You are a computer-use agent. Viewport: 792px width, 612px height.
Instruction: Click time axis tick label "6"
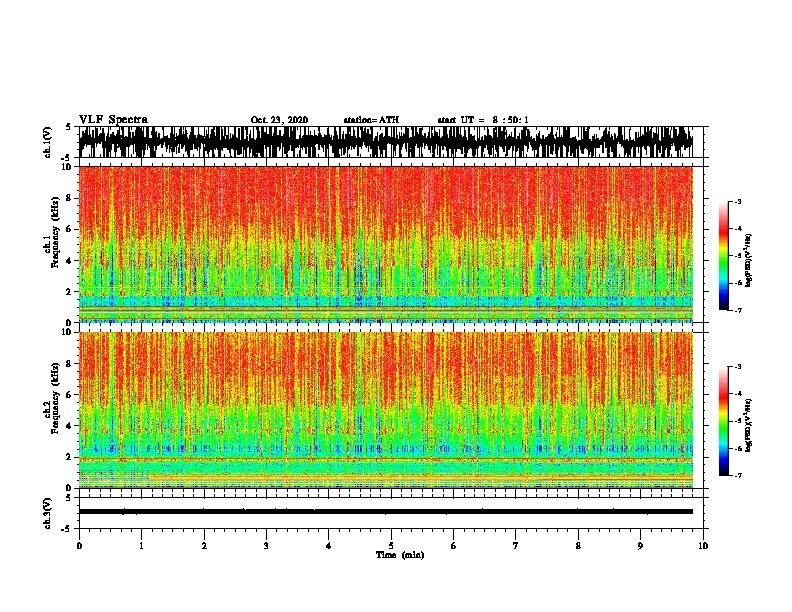pos(454,545)
